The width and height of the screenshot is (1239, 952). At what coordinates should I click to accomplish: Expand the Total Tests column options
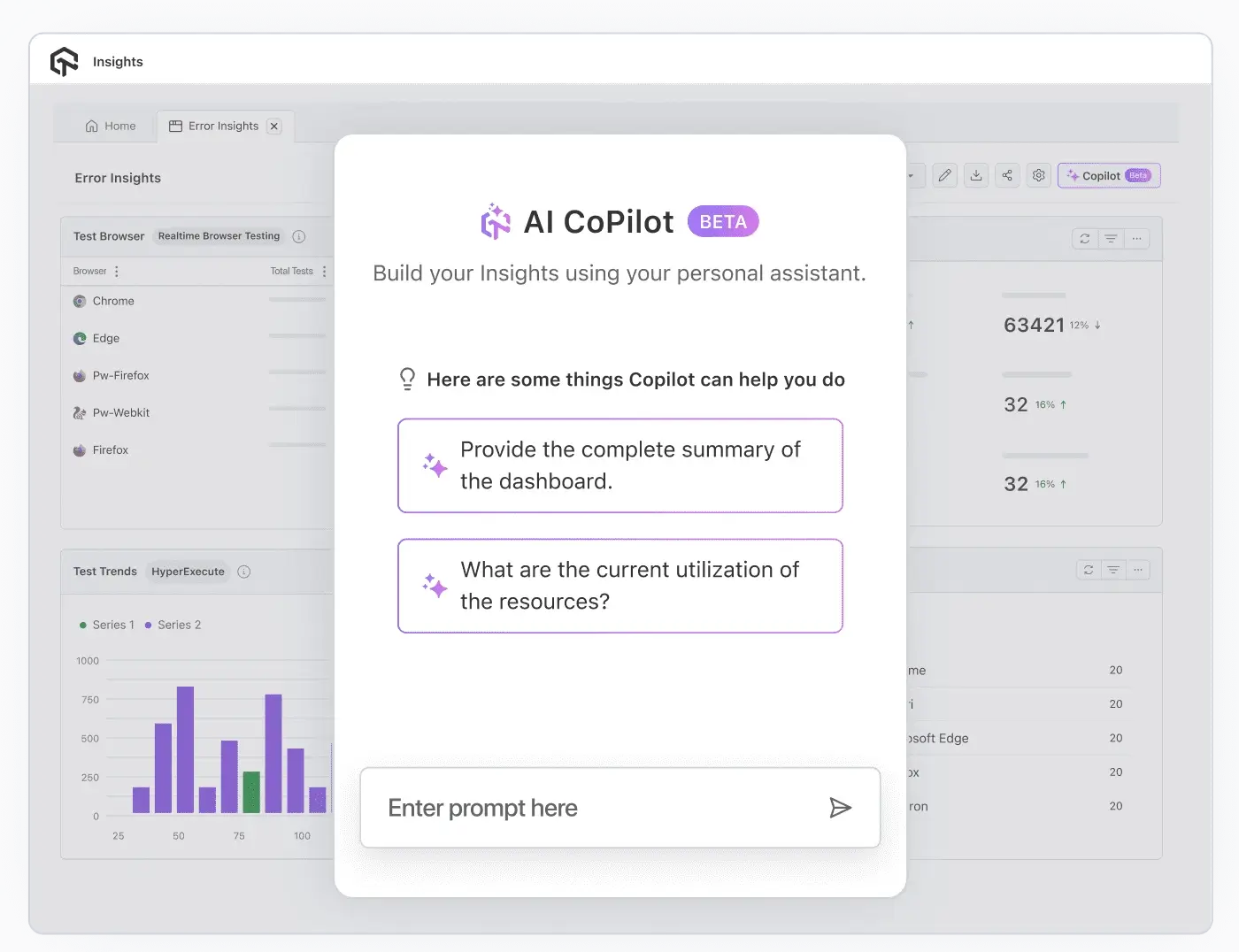click(323, 271)
